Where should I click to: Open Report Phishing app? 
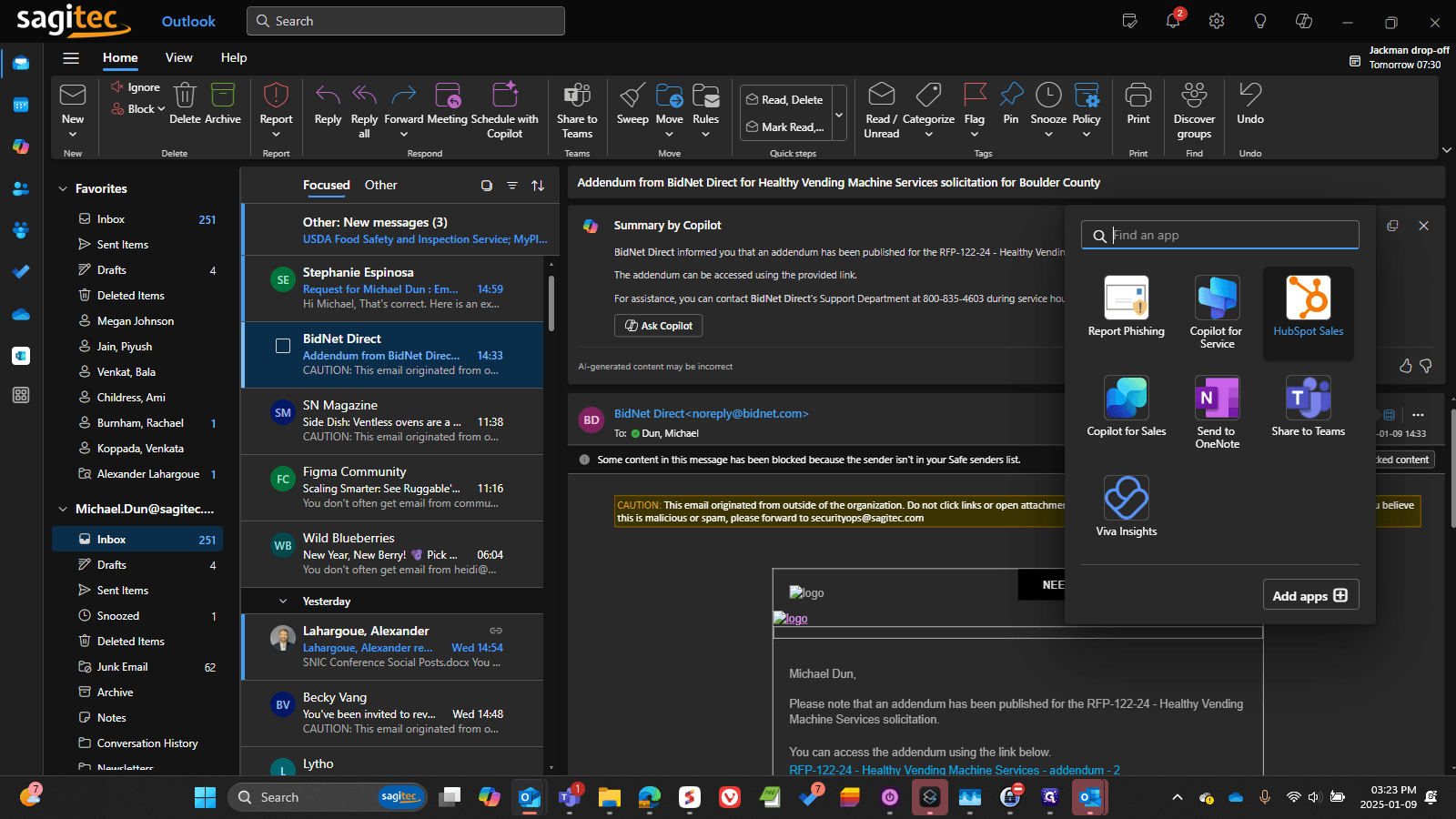pos(1126,306)
